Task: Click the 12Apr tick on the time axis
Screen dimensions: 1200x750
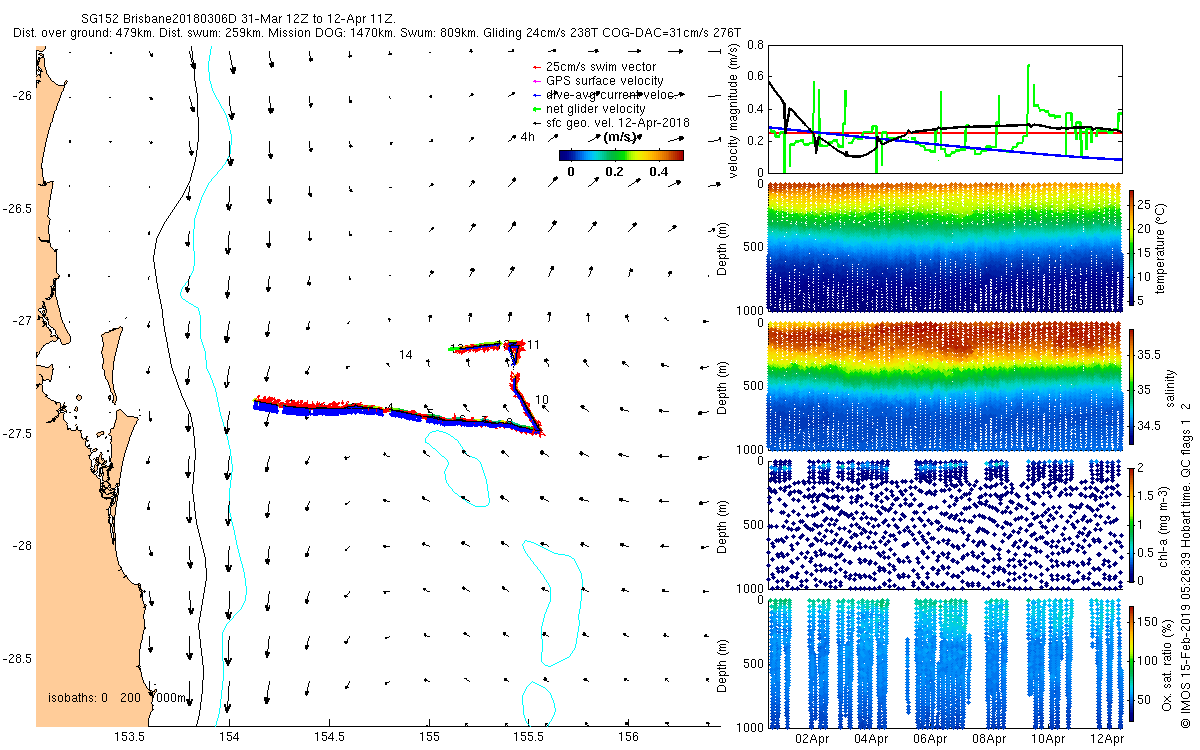Action: tap(1107, 739)
